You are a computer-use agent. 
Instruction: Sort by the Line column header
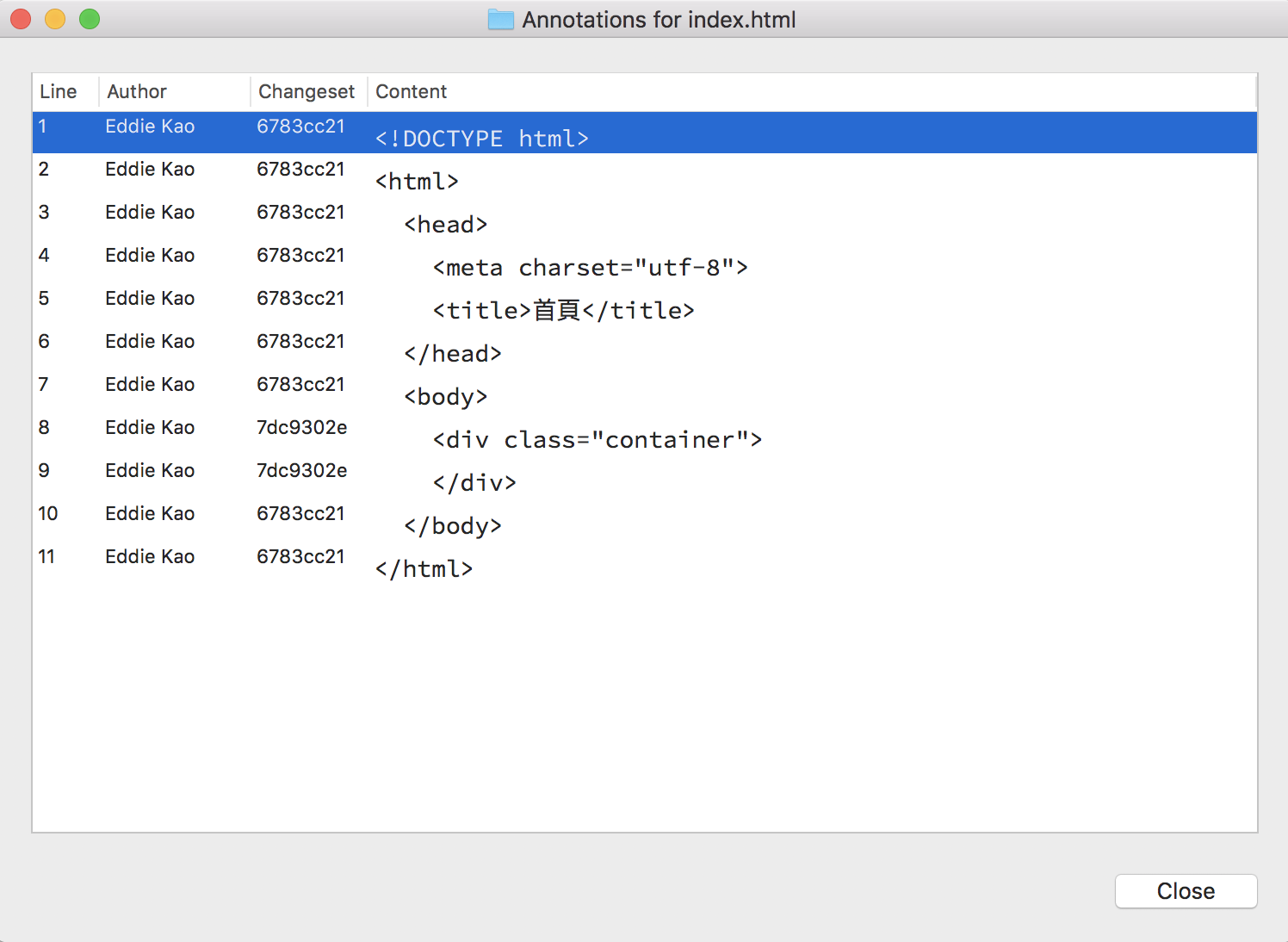59,91
